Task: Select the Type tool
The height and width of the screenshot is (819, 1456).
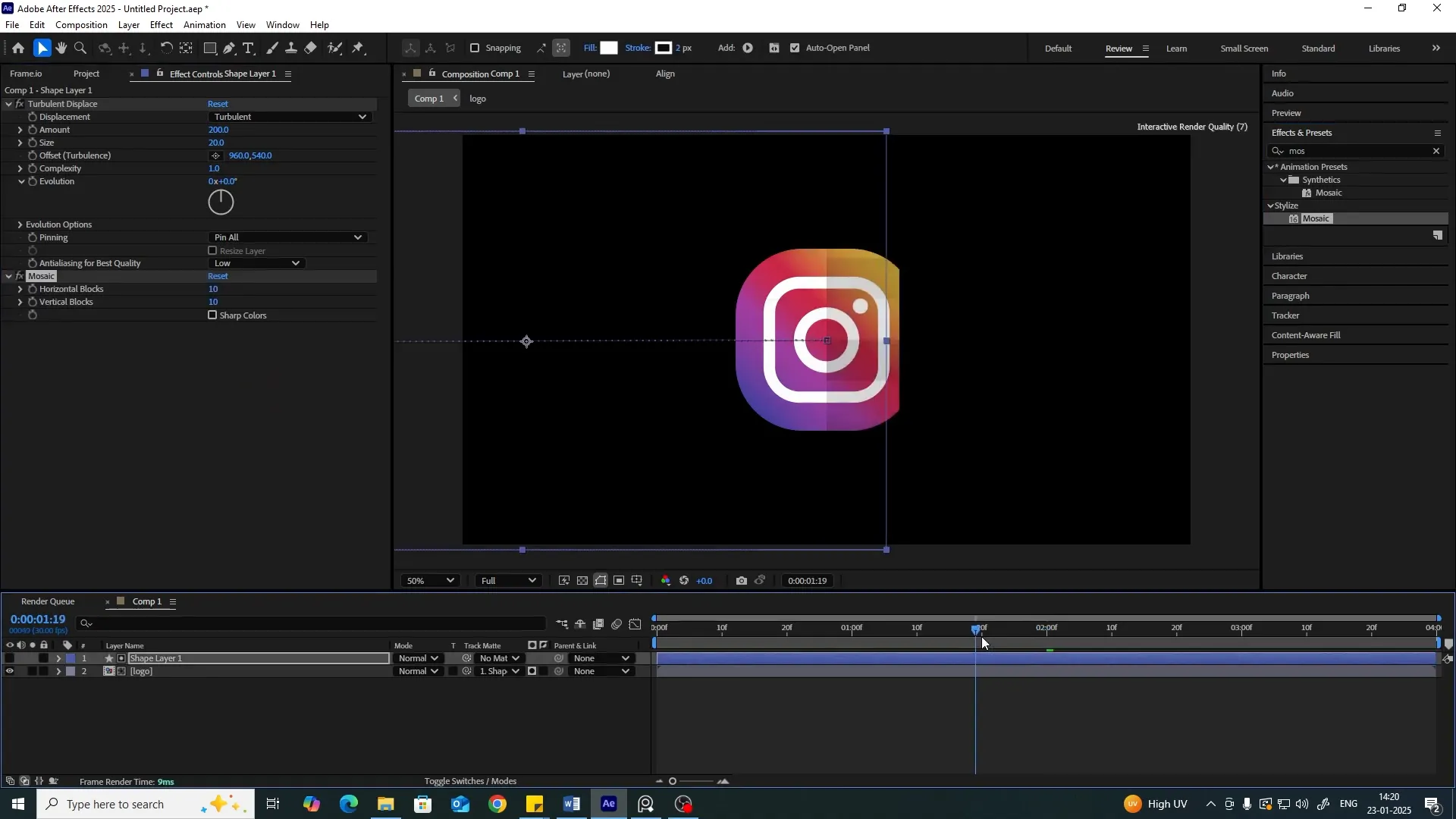Action: click(x=248, y=49)
